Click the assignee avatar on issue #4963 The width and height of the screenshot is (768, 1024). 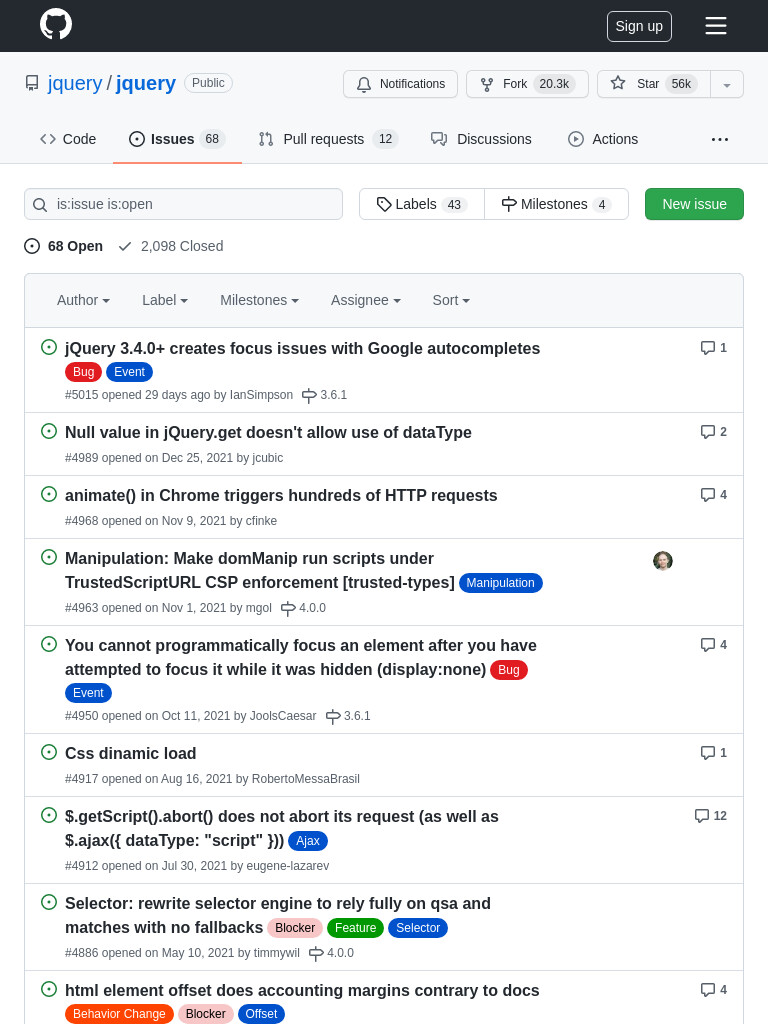point(663,560)
